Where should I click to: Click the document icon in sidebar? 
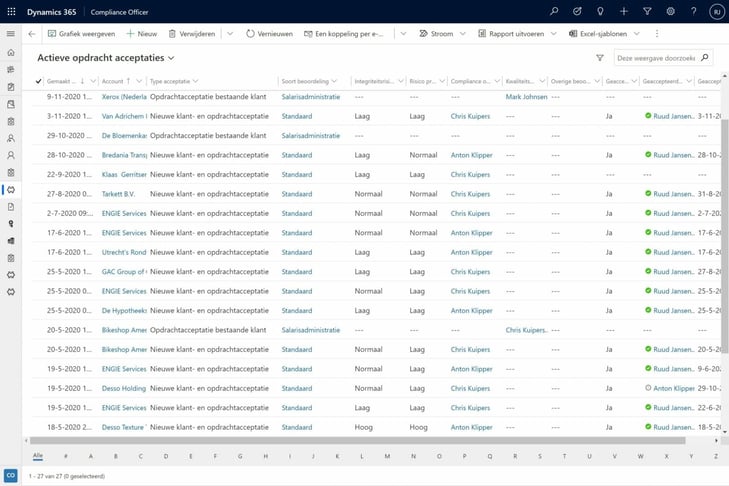tap(11, 206)
